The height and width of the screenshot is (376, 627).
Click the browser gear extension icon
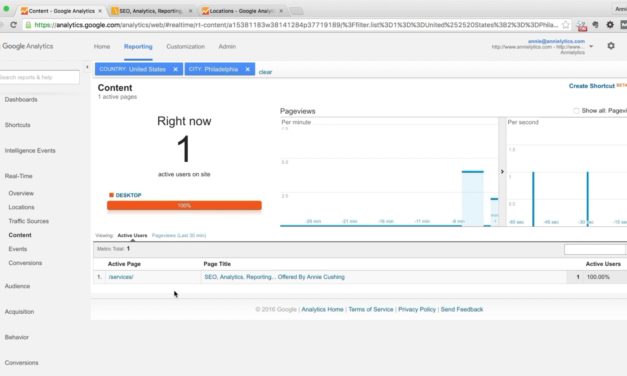[x=610, y=25]
